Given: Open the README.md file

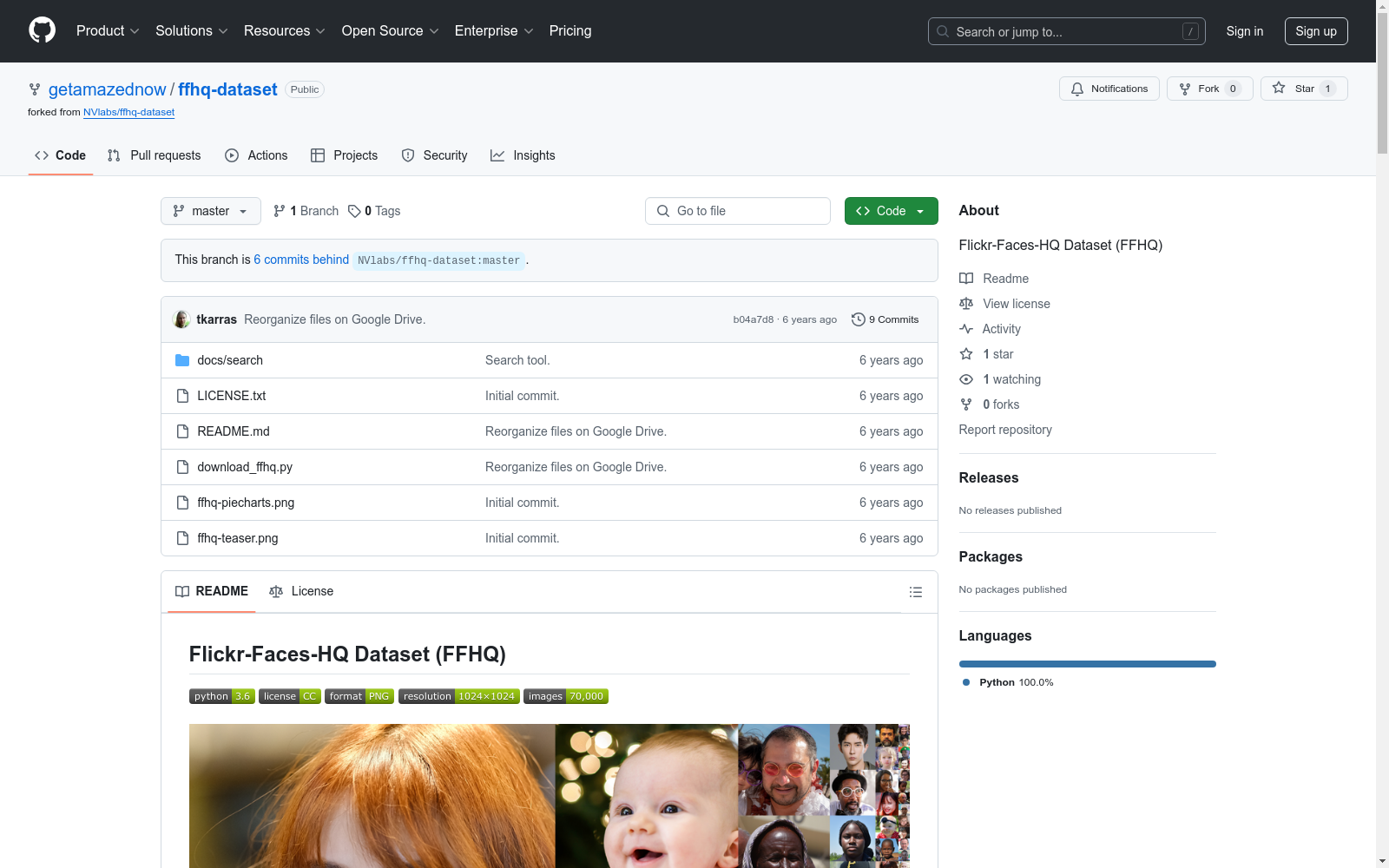Looking at the screenshot, I should pos(234,431).
